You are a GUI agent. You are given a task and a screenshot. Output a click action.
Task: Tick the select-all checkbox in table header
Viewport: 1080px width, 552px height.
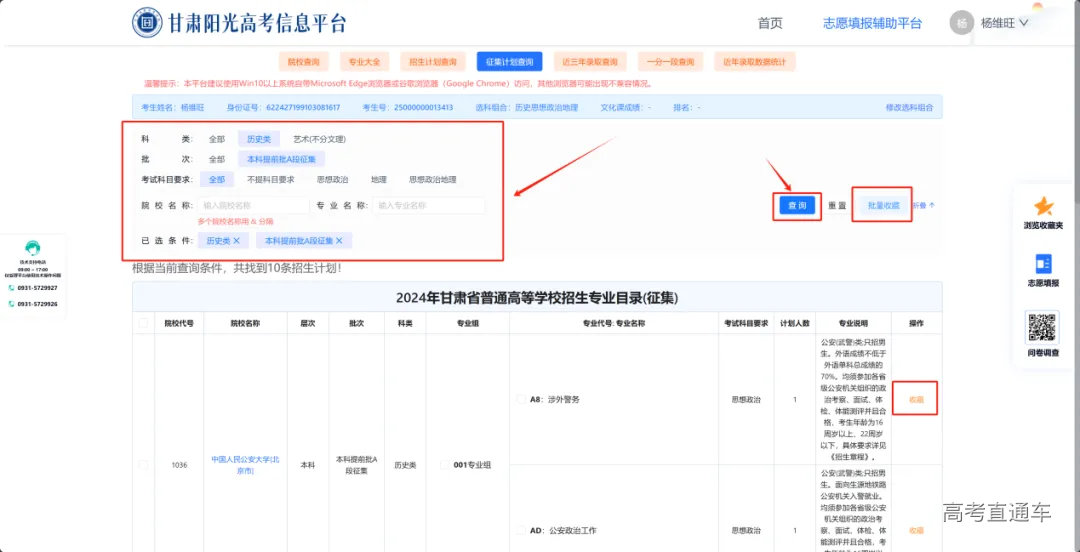pos(143,323)
